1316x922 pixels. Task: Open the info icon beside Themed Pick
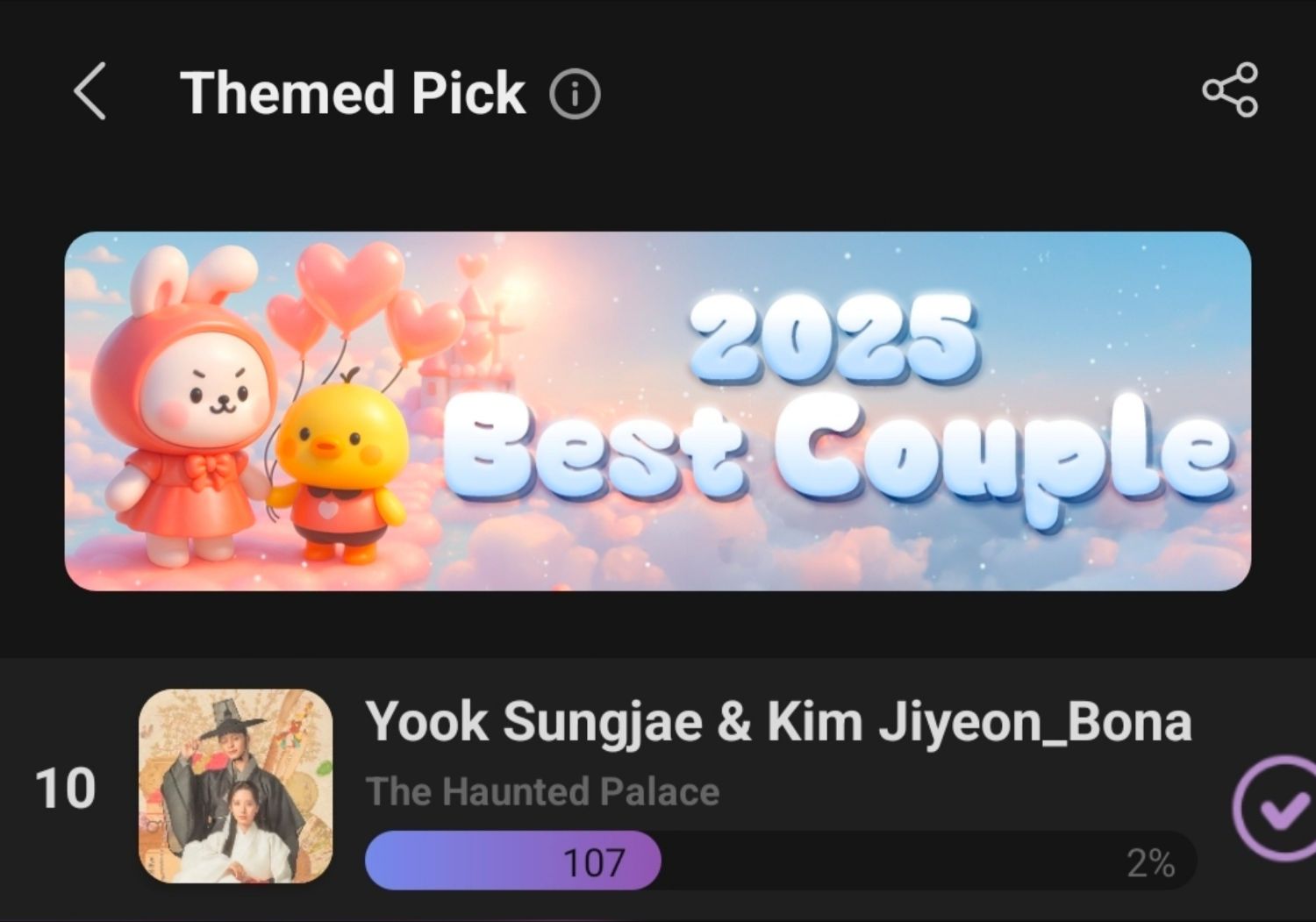tap(575, 93)
